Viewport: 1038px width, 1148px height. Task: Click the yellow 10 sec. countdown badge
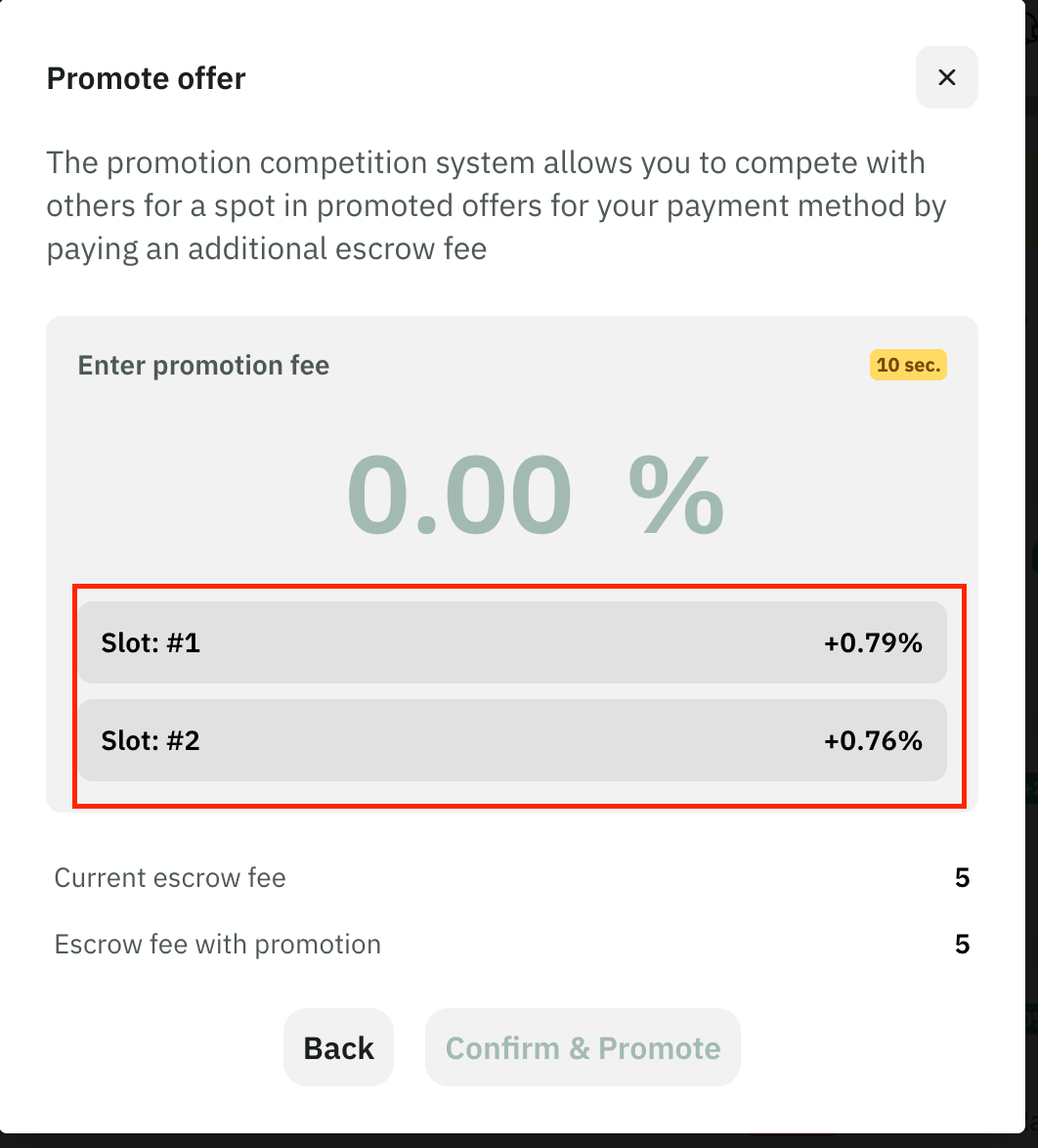(x=908, y=365)
